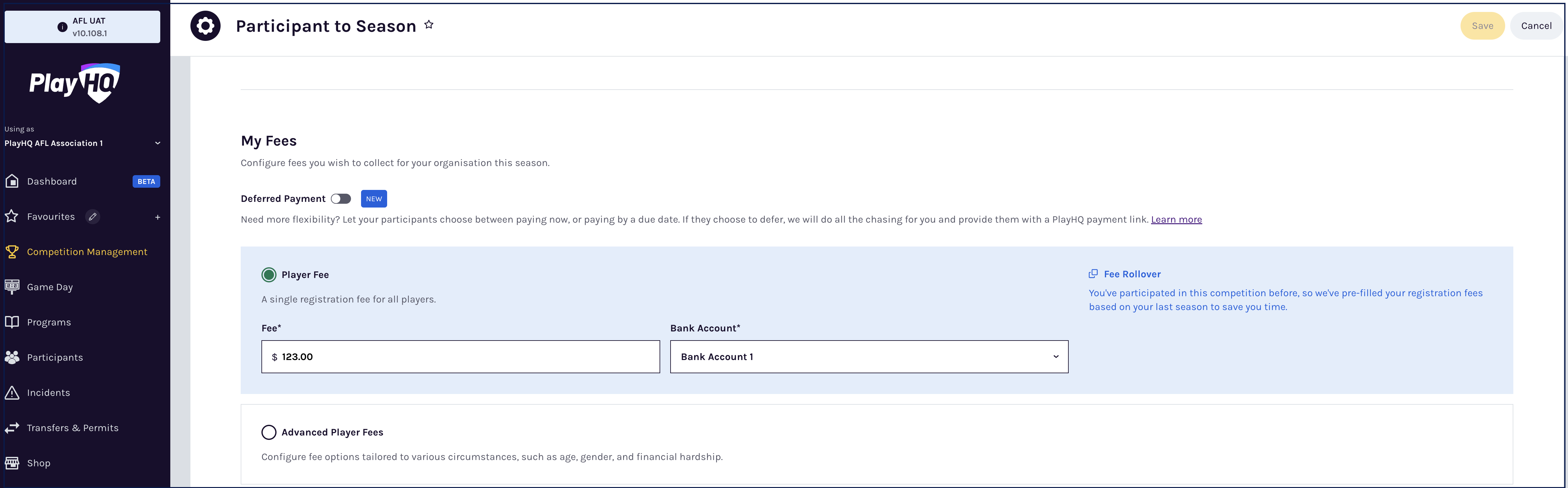1568x488 pixels.
Task: Open the Game Day section
Action: [x=51, y=286]
